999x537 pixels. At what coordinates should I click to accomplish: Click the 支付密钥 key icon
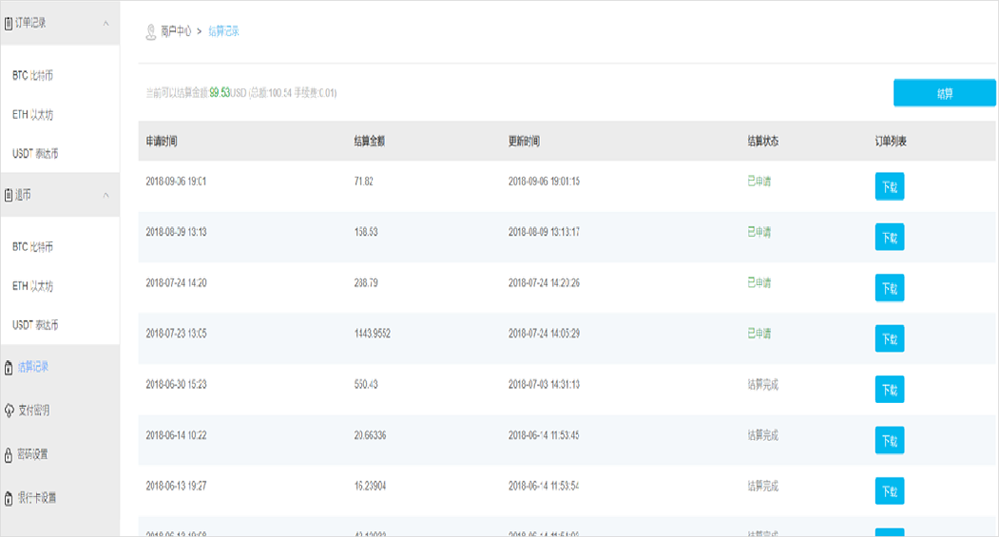point(9,410)
